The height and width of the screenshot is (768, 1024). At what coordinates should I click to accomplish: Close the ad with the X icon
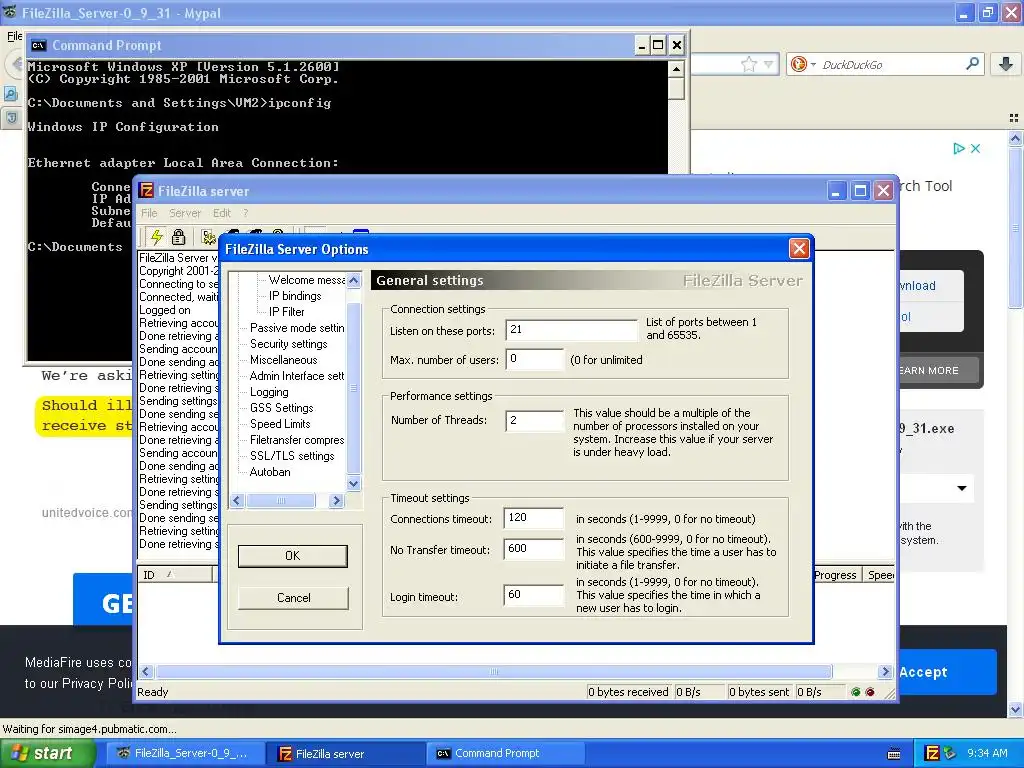(x=976, y=148)
